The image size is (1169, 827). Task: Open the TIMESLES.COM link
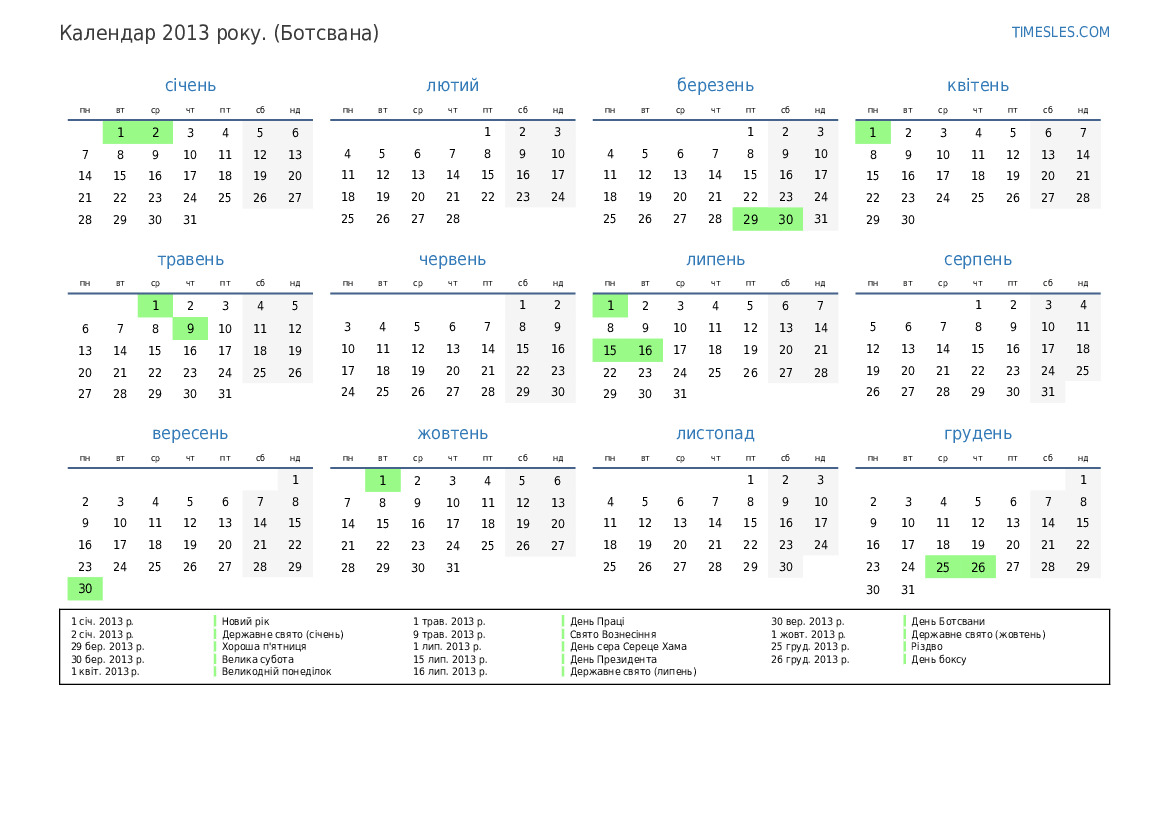[x=1059, y=32]
